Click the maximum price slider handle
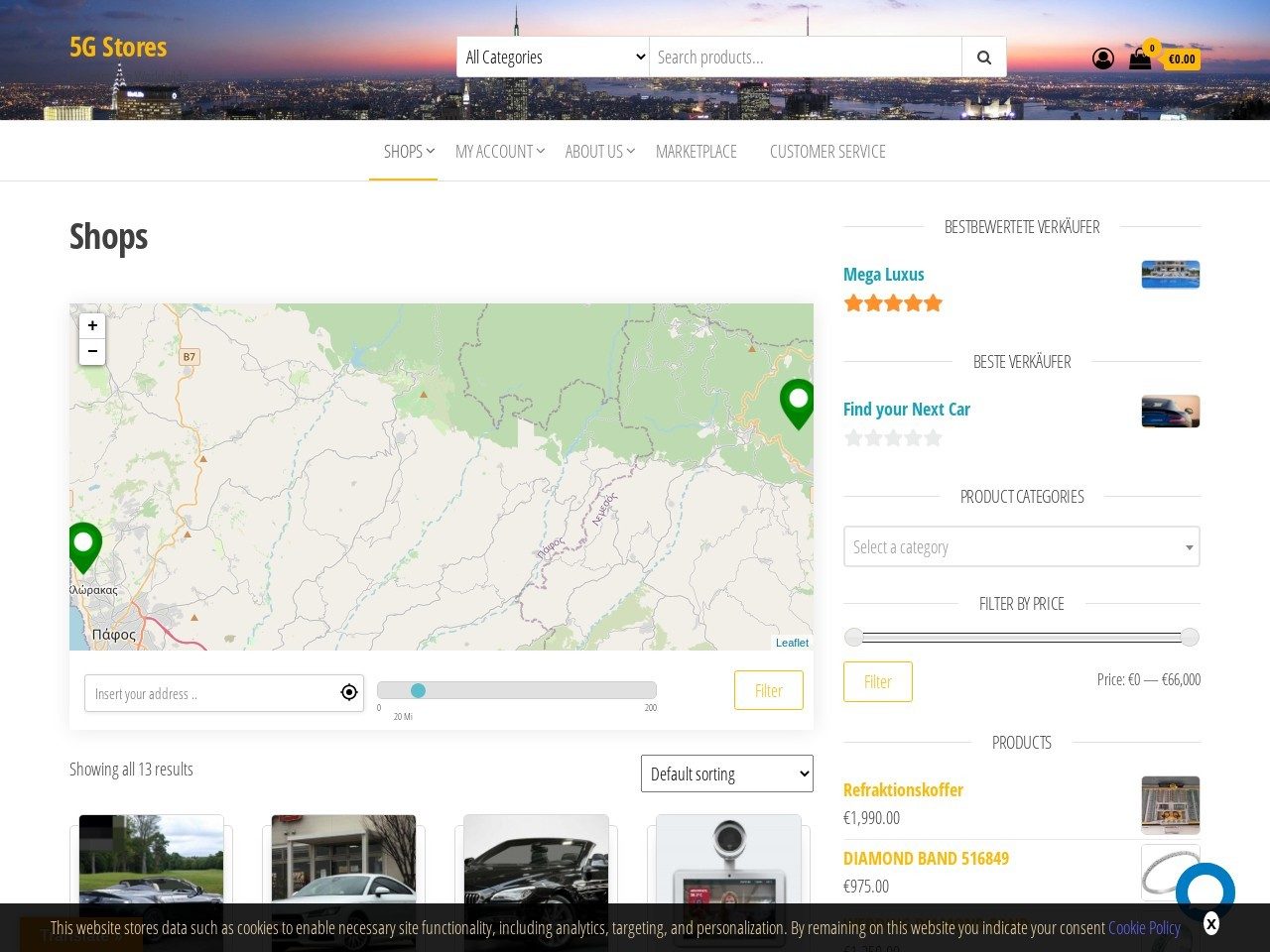Screen dimensions: 1270x952 [x=1190, y=637]
